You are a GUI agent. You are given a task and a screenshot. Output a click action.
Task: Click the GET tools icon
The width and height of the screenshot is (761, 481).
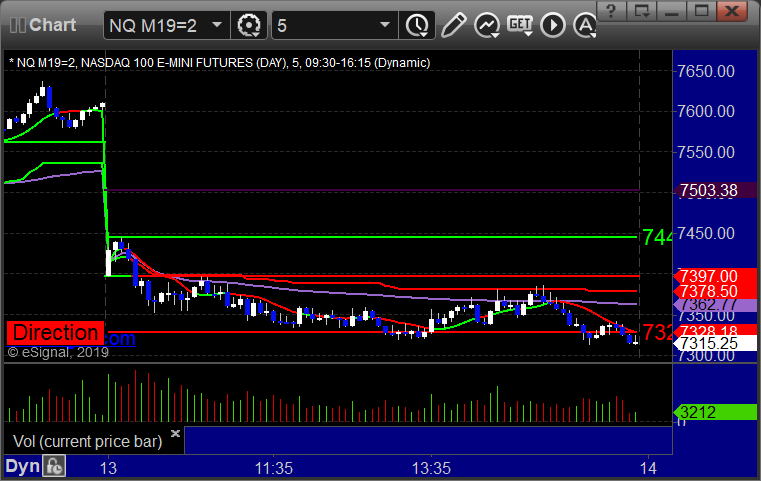[x=520, y=24]
